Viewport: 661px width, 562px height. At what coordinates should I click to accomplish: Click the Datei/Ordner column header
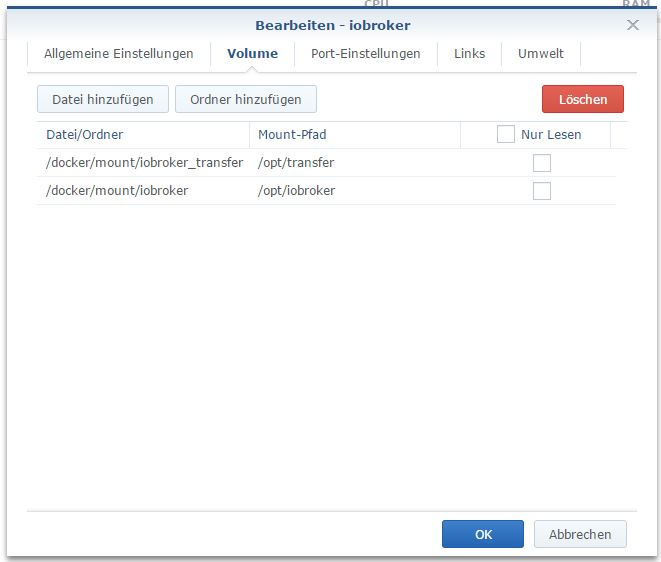143,135
